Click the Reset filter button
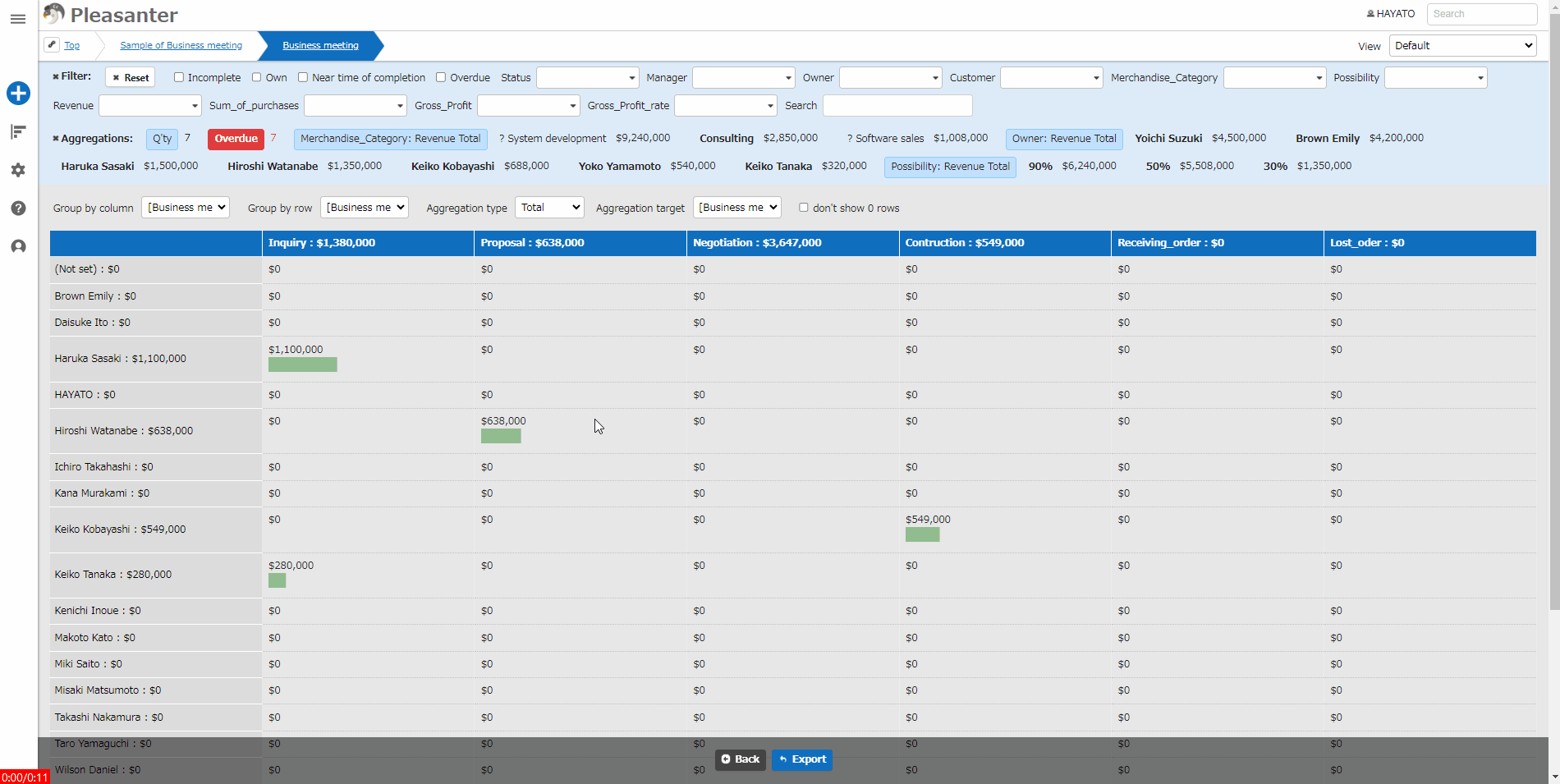 (131, 78)
